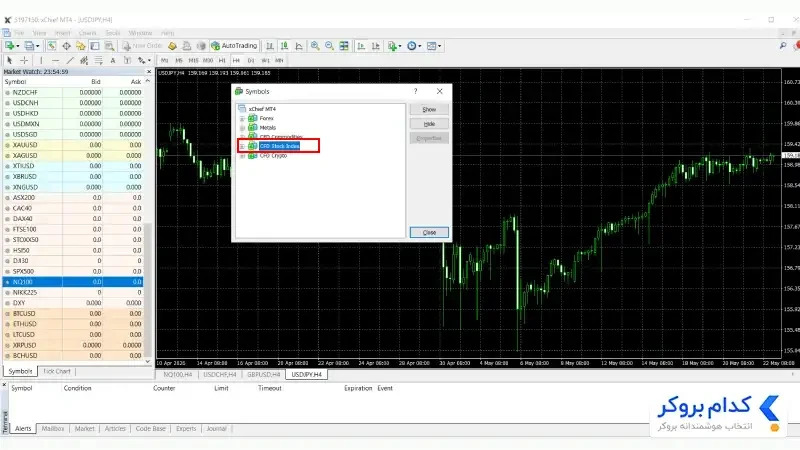Select the Text label tool

113,60
